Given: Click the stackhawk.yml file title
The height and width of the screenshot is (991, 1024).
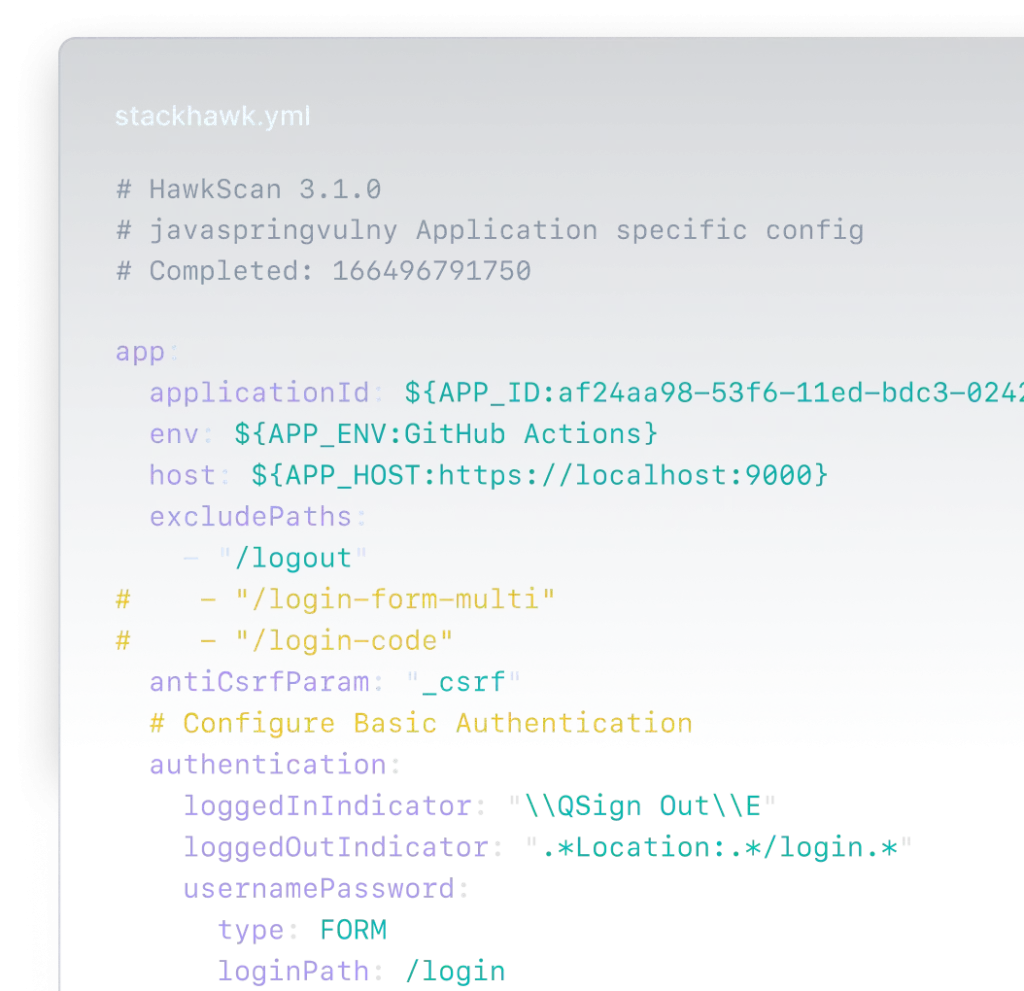Looking at the screenshot, I should pos(212,116).
